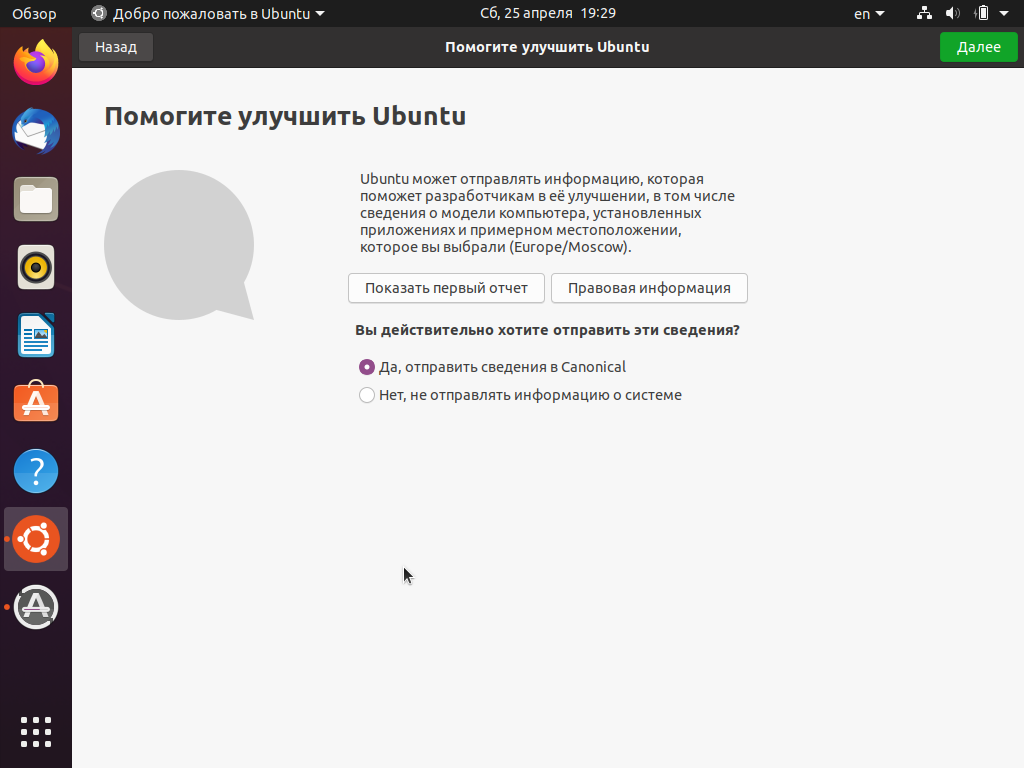The image size is (1024, 768).
Task: Click the Помогите улучшить Ubuntu page heading
Action: pos(285,116)
